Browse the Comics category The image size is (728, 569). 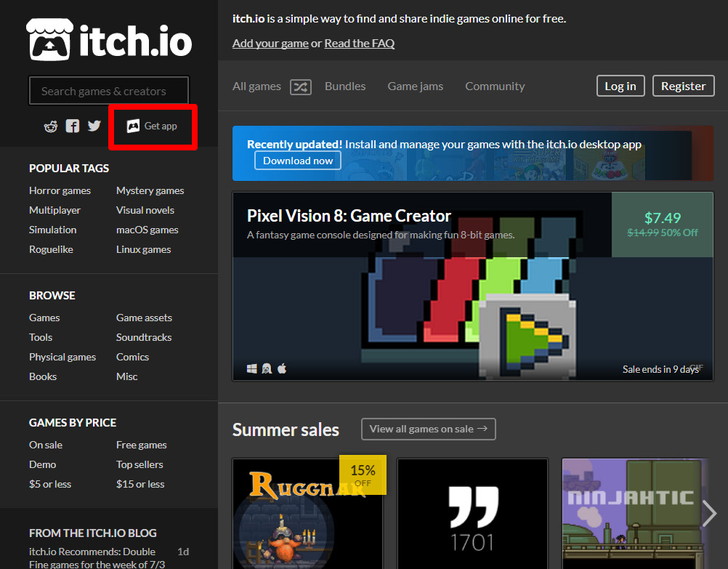[132, 357]
